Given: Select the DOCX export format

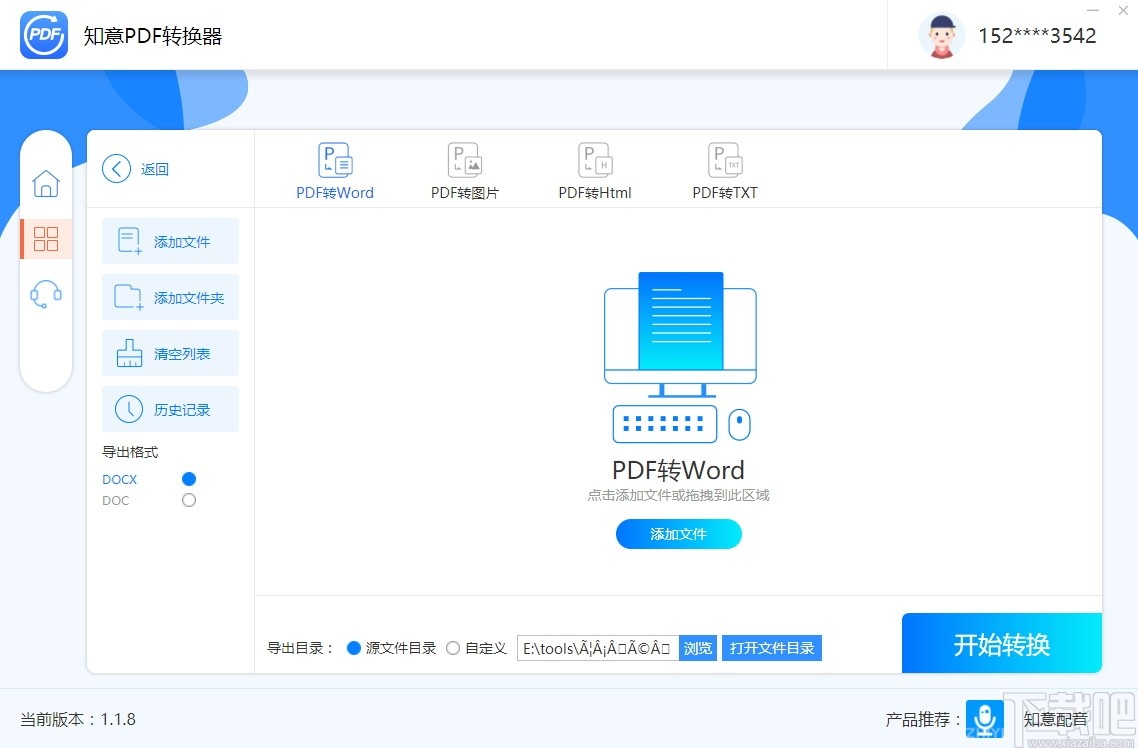Looking at the screenshot, I should [x=189, y=479].
